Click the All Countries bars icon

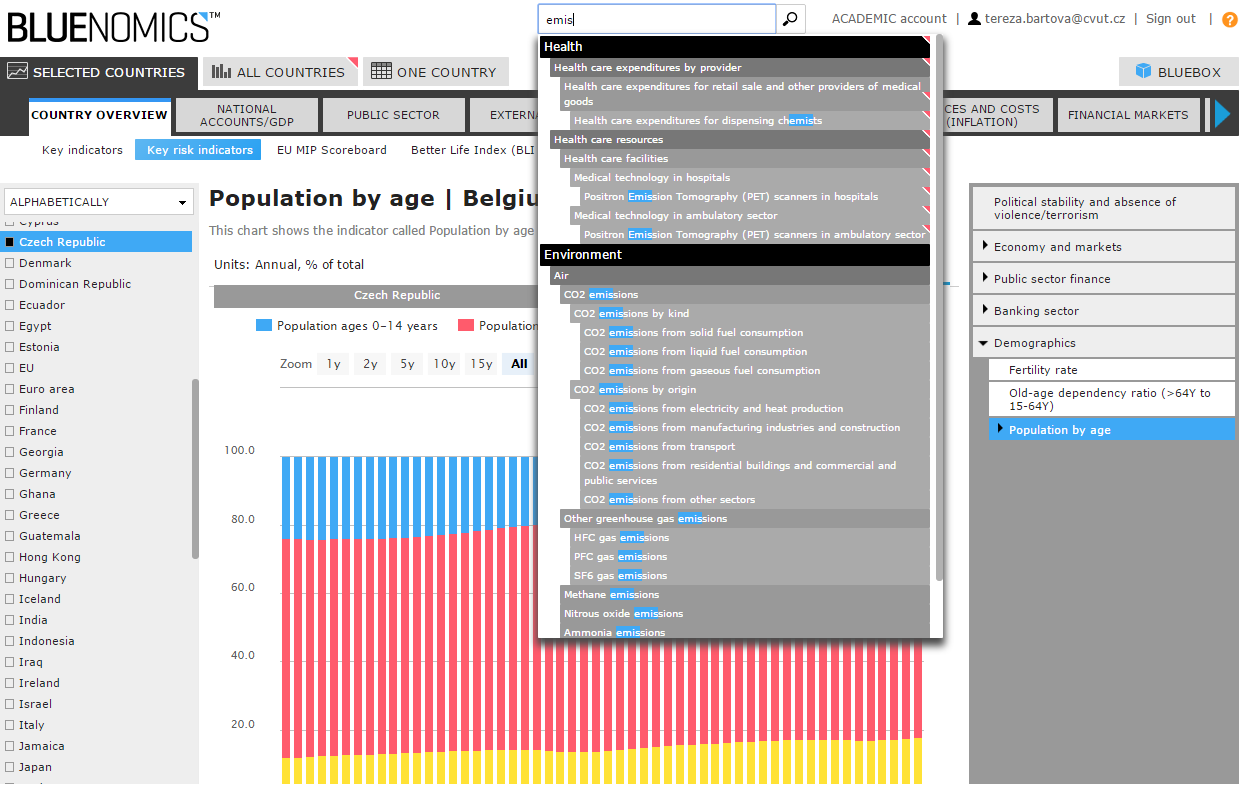(221, 72)
